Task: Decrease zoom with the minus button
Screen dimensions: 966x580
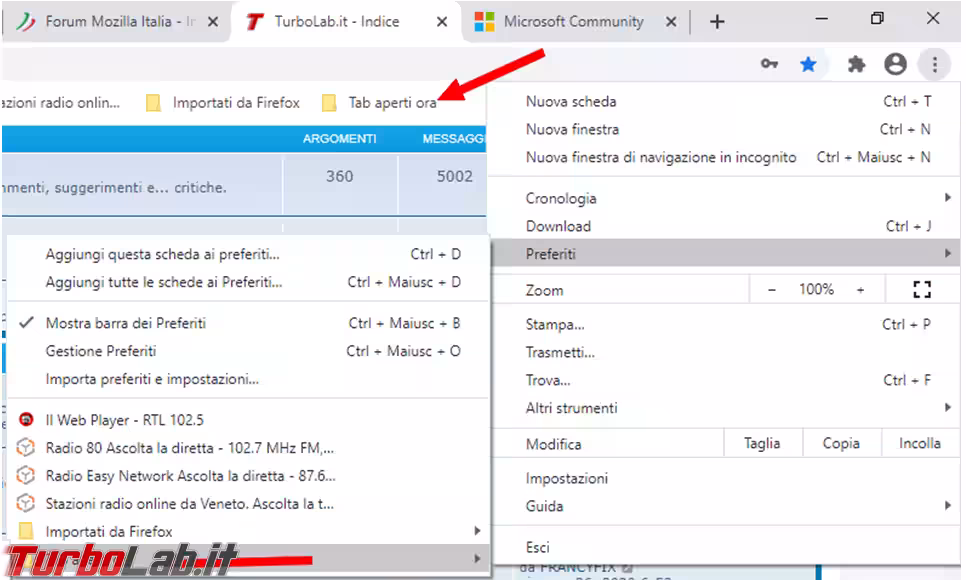Action: pyautogui.click(x=771, y=290)
